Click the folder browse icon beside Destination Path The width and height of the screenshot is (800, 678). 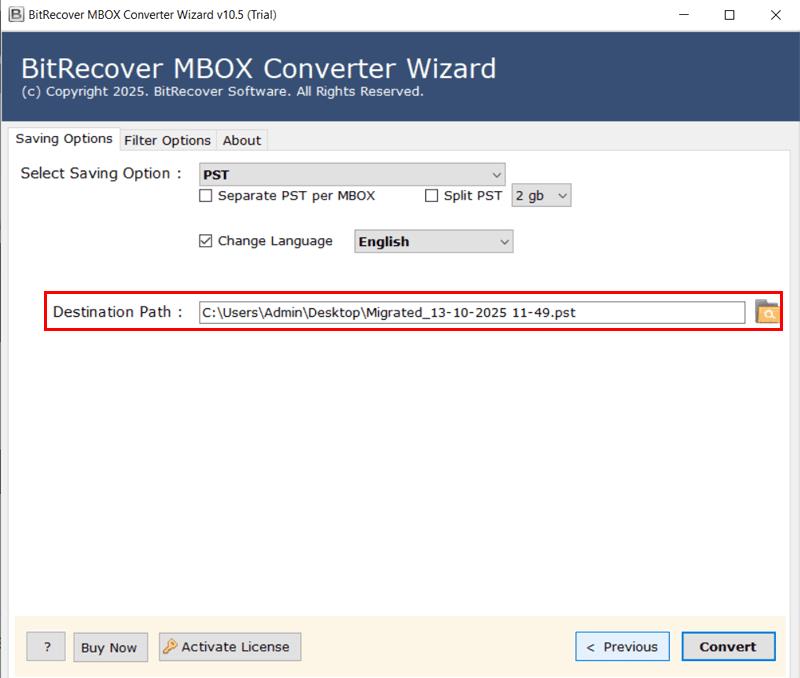point(766,311)
